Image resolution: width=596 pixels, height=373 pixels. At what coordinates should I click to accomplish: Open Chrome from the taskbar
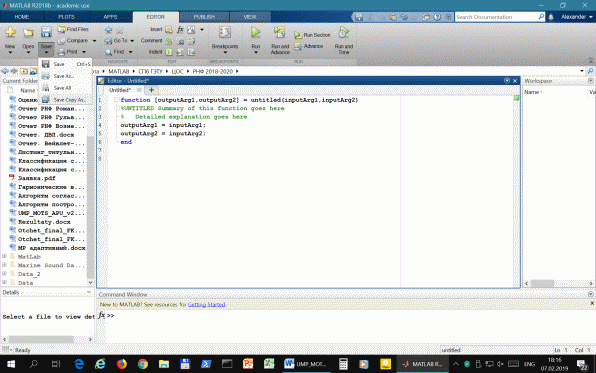[143, 364]
